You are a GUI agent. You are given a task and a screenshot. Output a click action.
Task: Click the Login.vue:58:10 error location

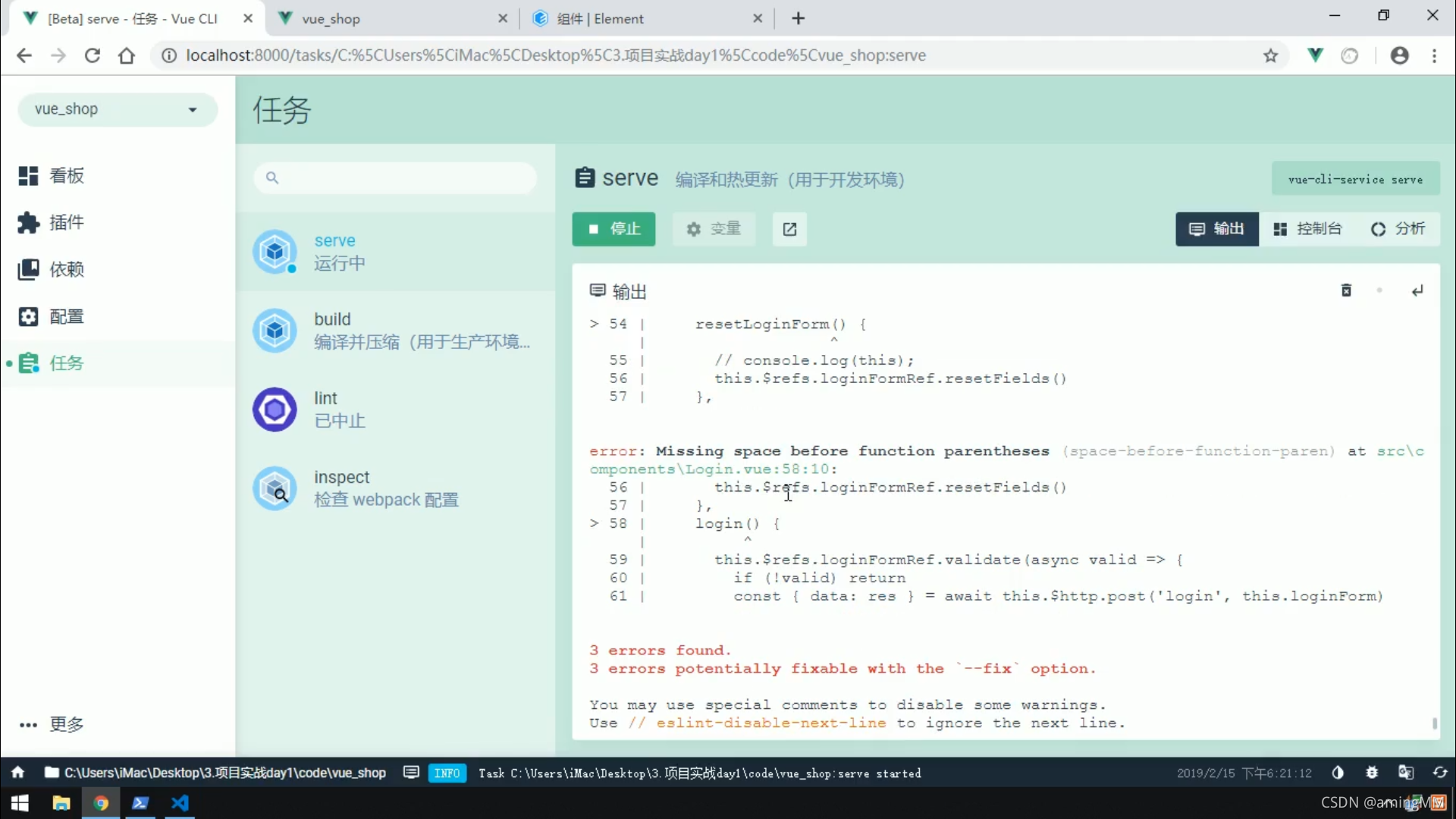tap(758, 469)
